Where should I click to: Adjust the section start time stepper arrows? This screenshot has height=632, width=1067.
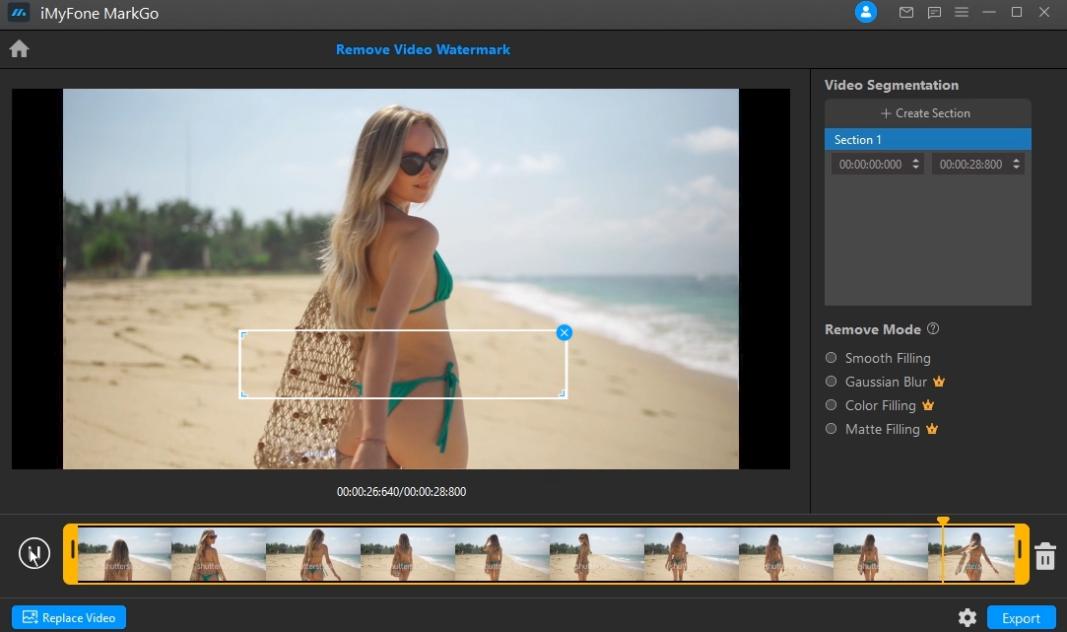[x=916, y=164]
